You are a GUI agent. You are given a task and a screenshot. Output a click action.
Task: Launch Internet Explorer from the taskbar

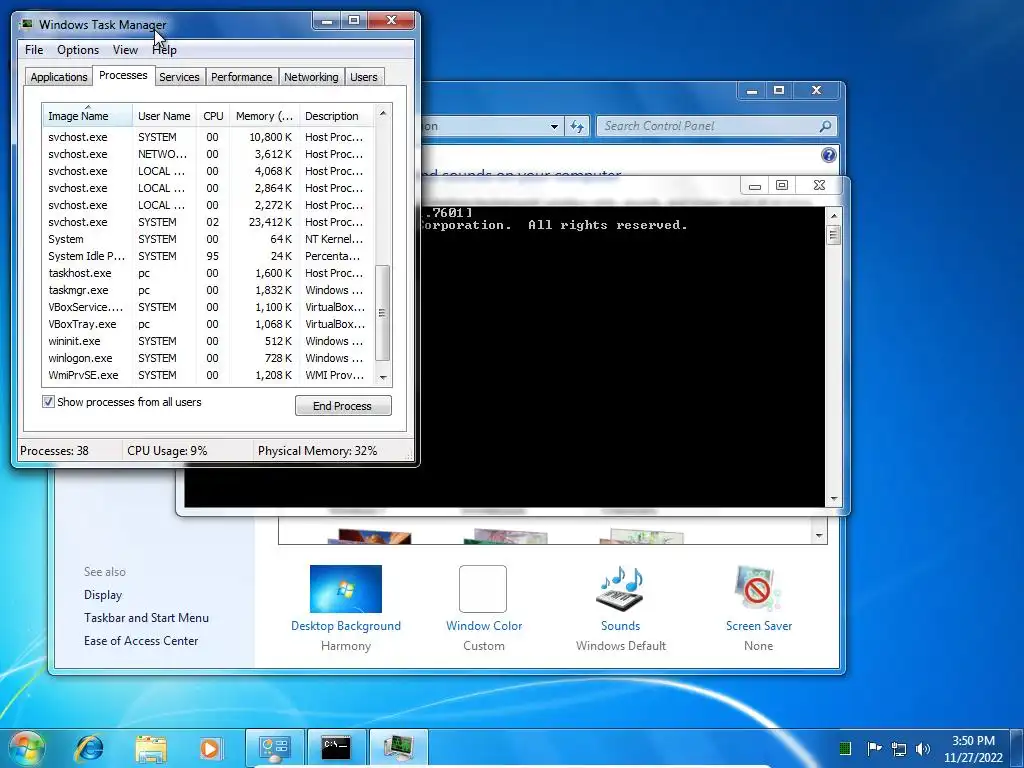tap(89, 748)
